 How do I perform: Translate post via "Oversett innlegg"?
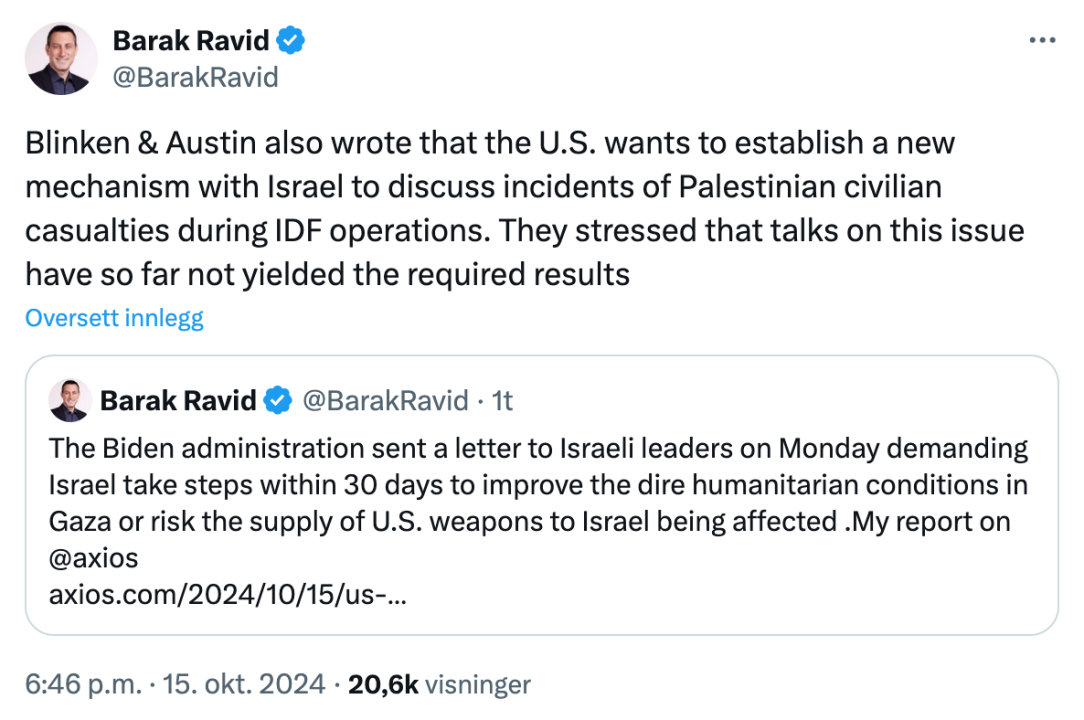tap(114, 318)
